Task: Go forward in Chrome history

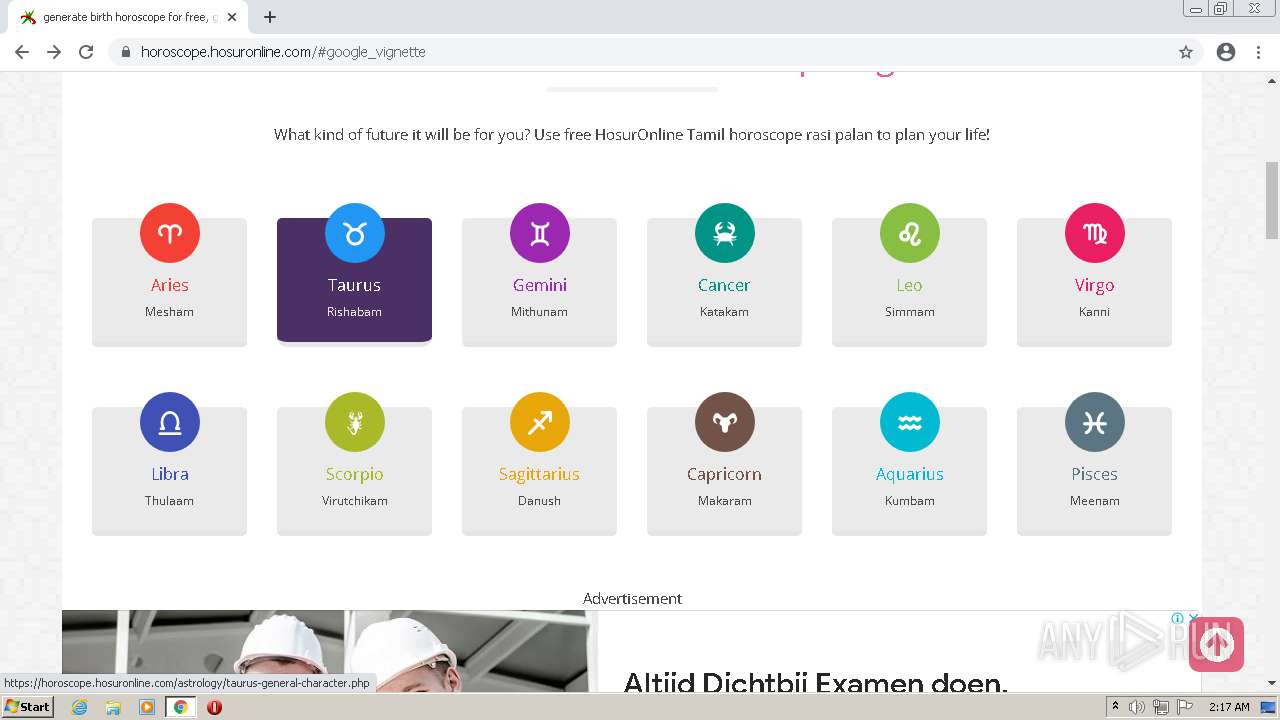Action: click(54, 52)
